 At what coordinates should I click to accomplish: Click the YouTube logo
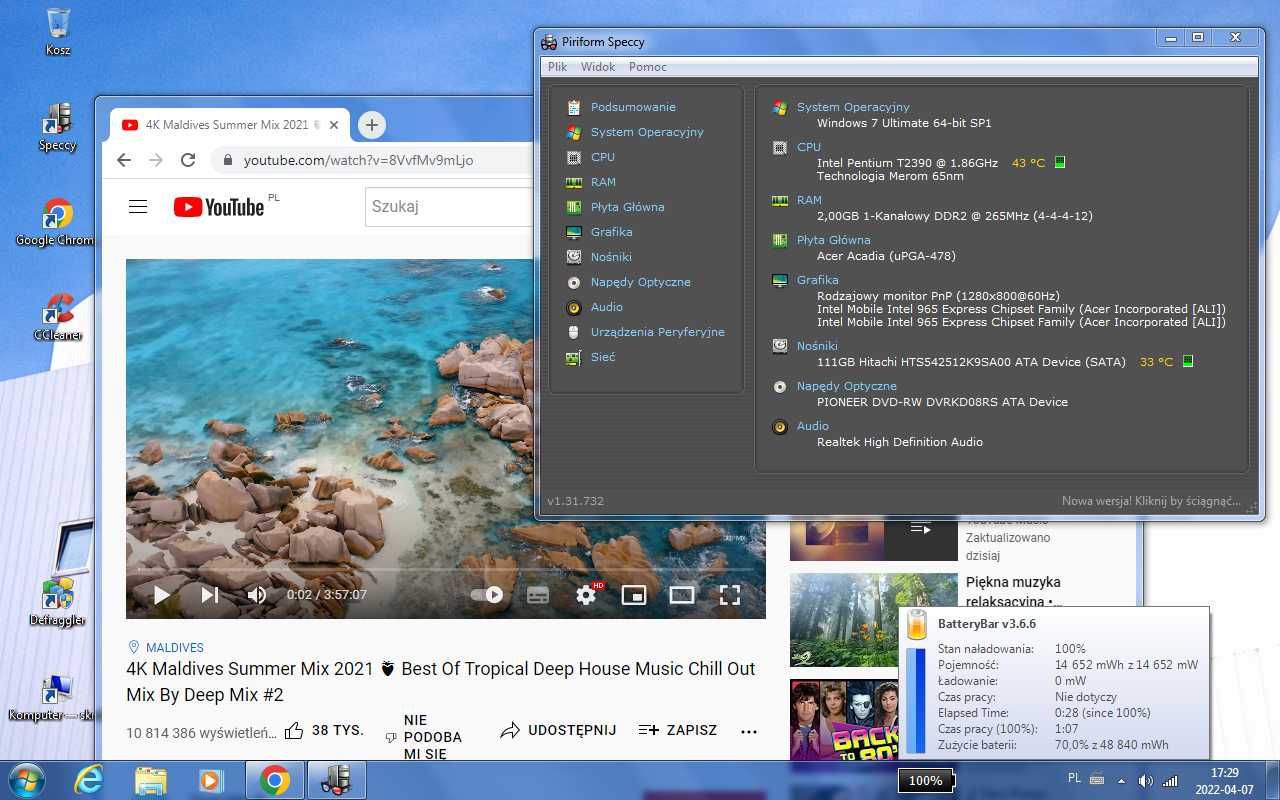[219, 207]
